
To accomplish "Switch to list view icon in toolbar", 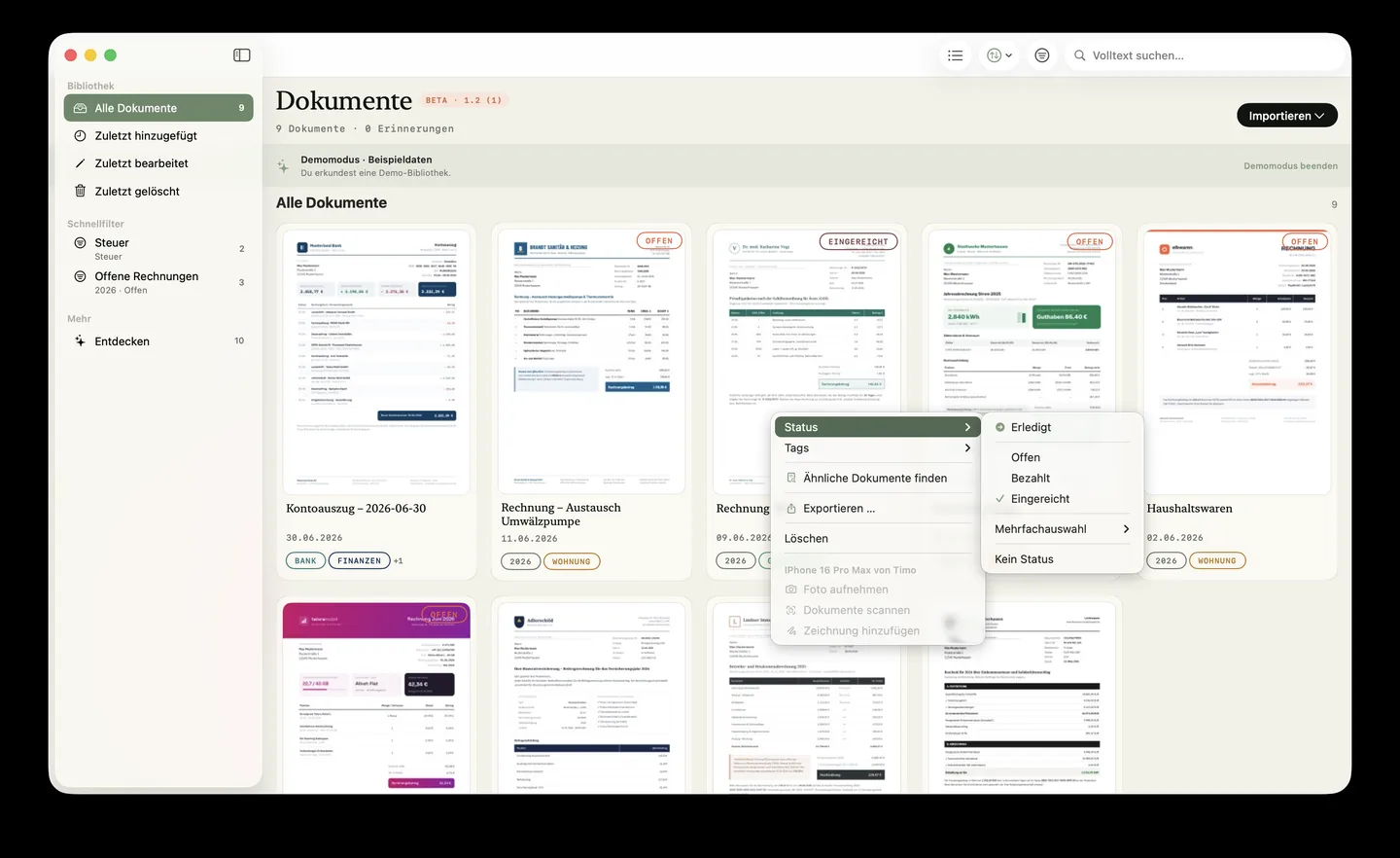I will 956,55.
